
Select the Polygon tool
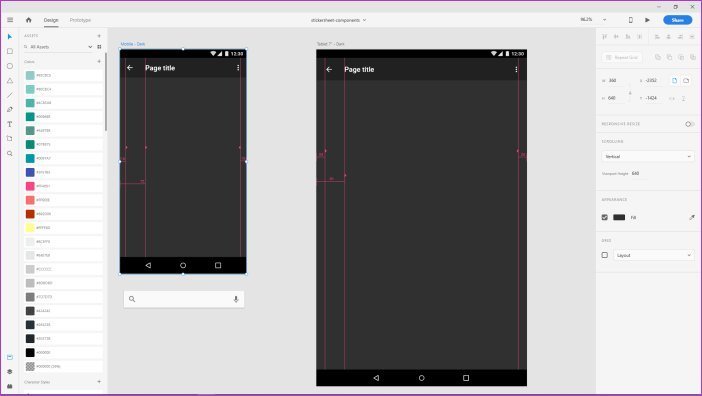pos(10,81)
